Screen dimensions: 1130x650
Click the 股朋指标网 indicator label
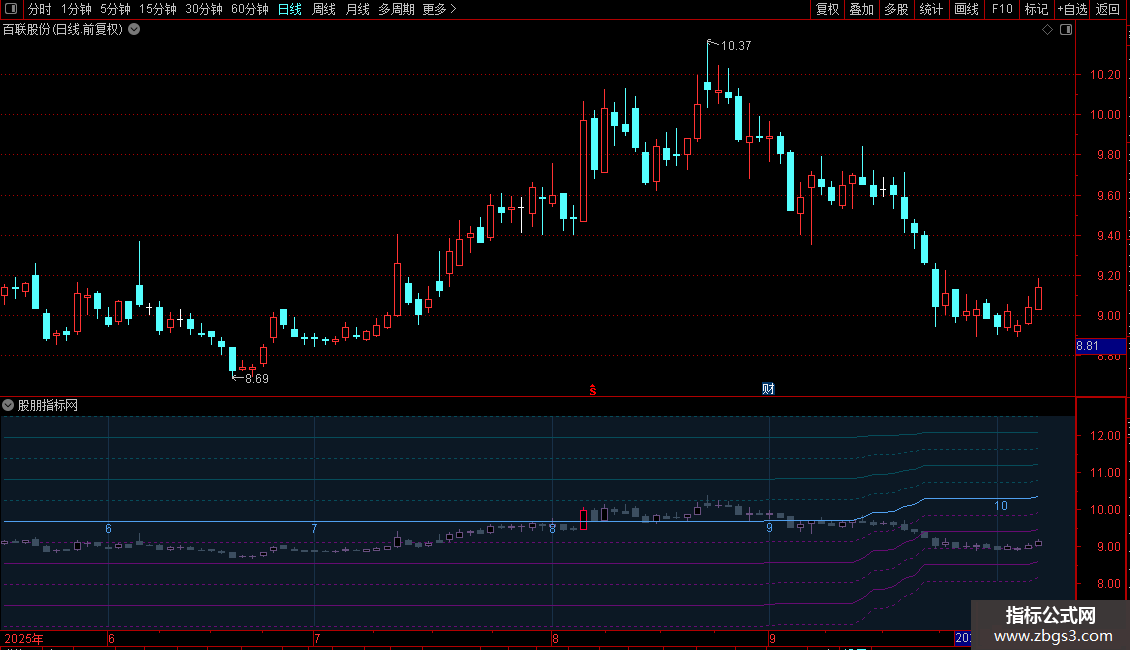pos(48,406)
